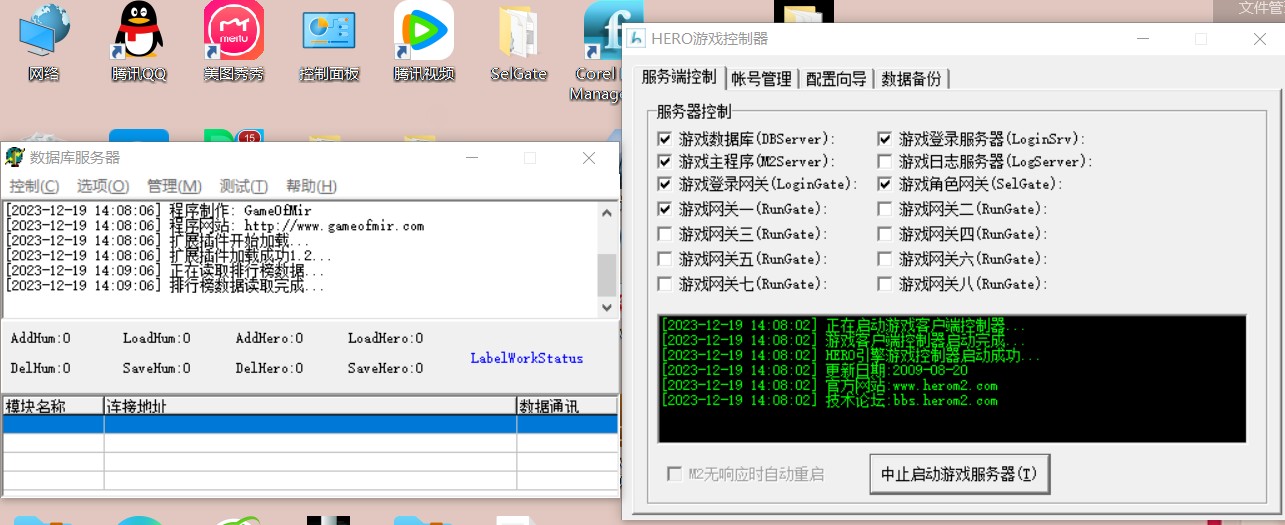
Task: Launch the 腾讯QQ desktop shortcut
Action: pos(139,42)
